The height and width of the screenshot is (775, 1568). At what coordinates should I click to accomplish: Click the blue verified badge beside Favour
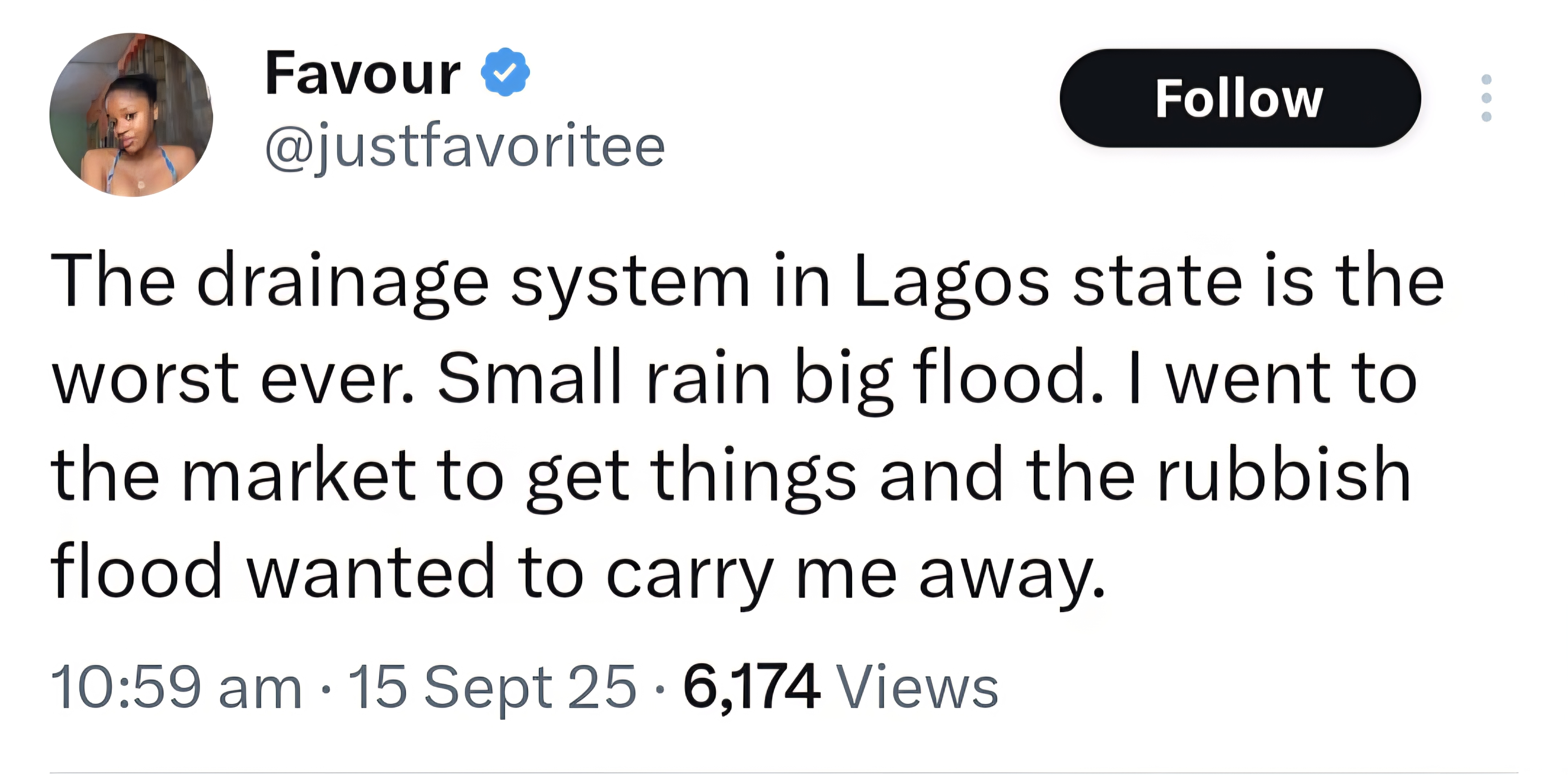(505, 73)
